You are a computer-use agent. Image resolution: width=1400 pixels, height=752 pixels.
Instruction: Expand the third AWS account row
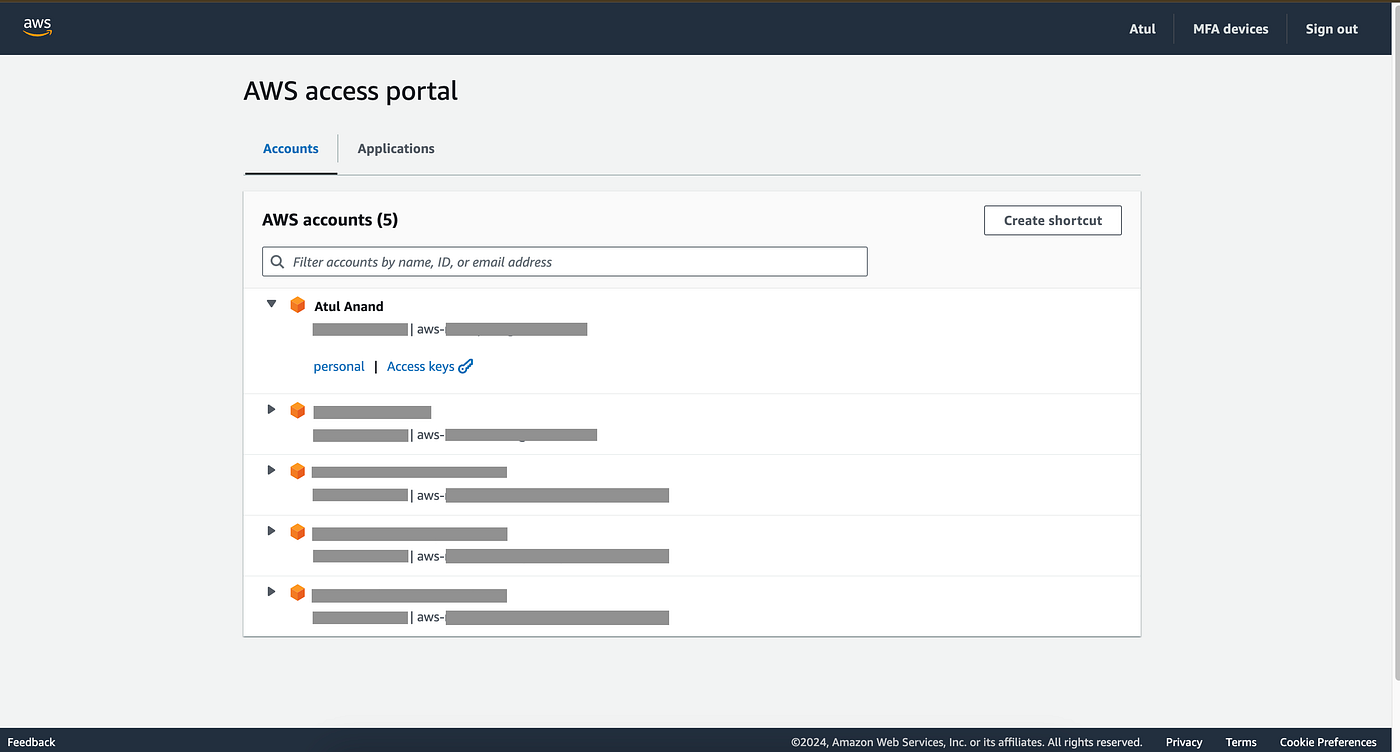coord(271,470)
